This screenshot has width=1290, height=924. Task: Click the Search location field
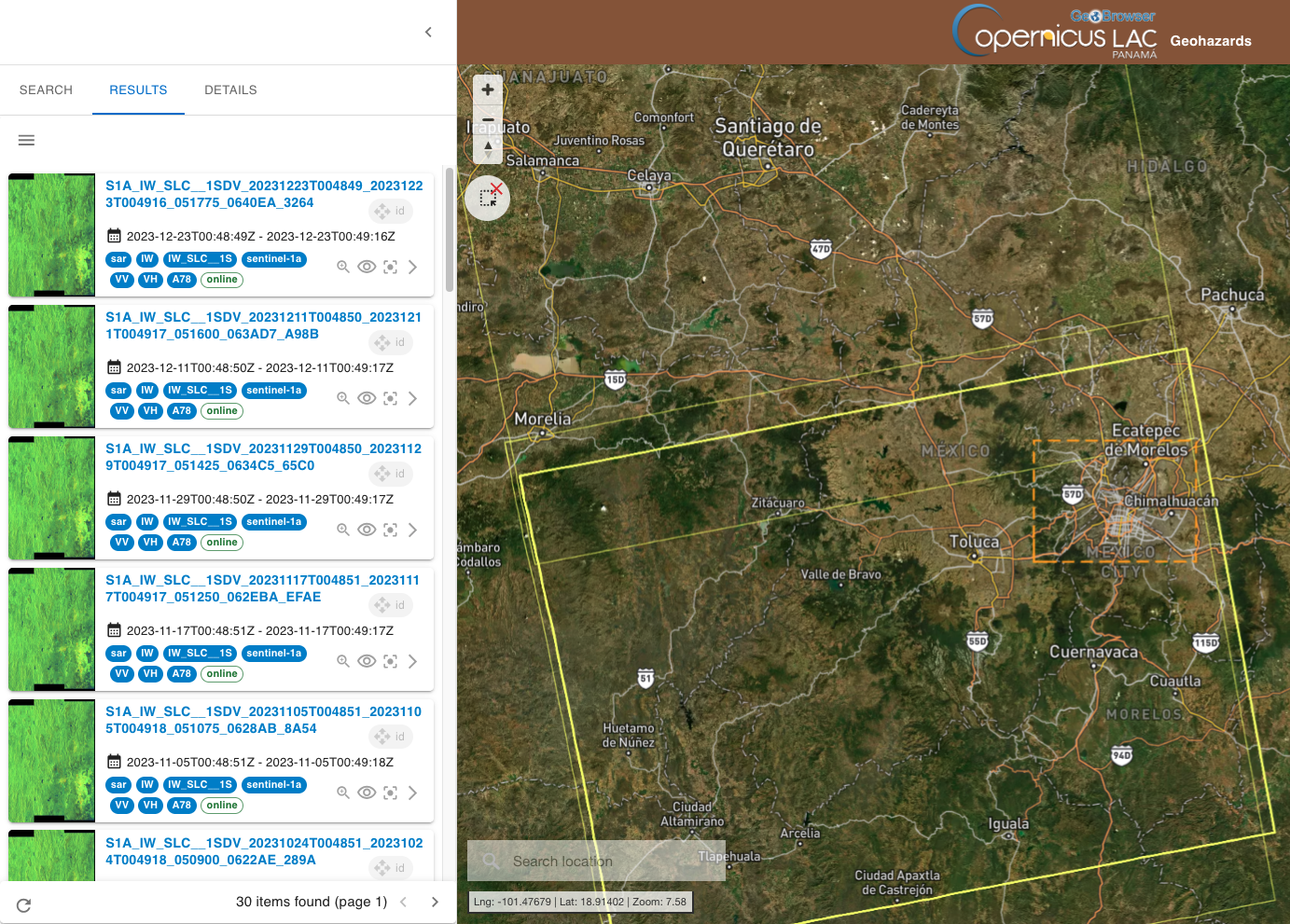coord(596,862)
